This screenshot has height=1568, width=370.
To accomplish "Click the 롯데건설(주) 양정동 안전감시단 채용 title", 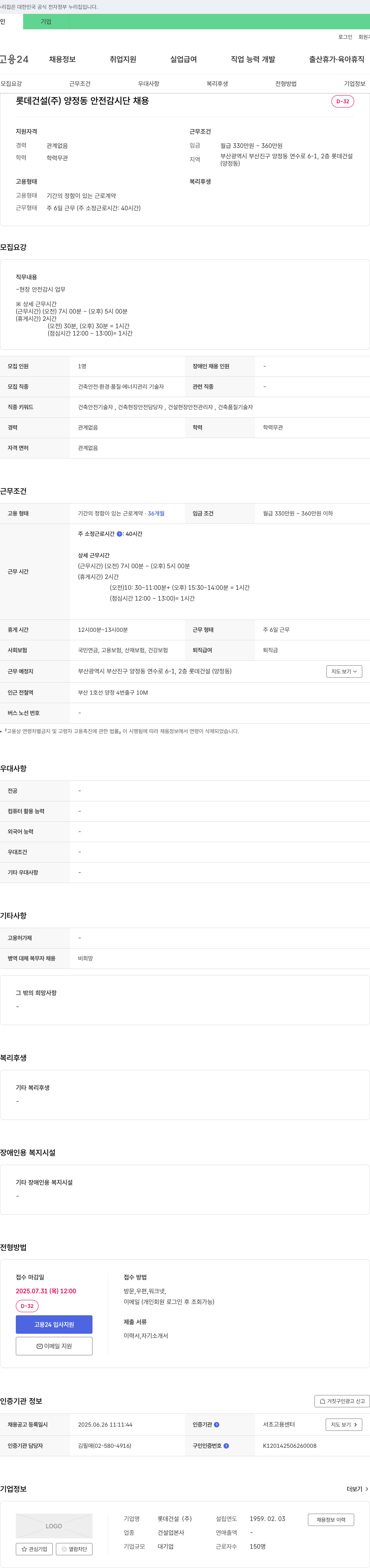I will point(82,101).
